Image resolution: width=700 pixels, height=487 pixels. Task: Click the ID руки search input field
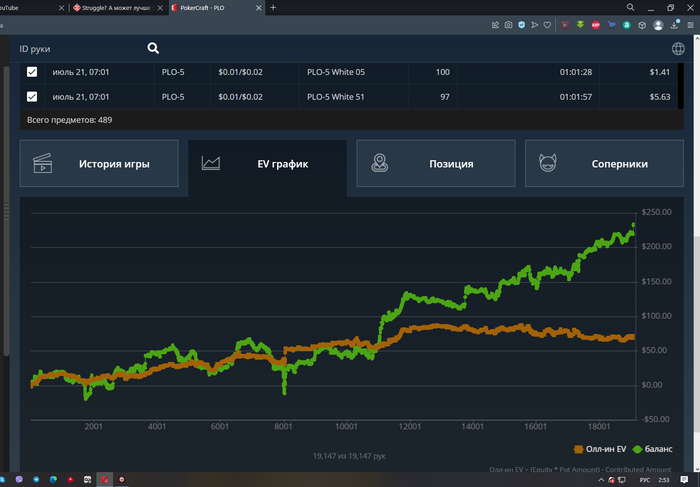click(x=80, y=49)
